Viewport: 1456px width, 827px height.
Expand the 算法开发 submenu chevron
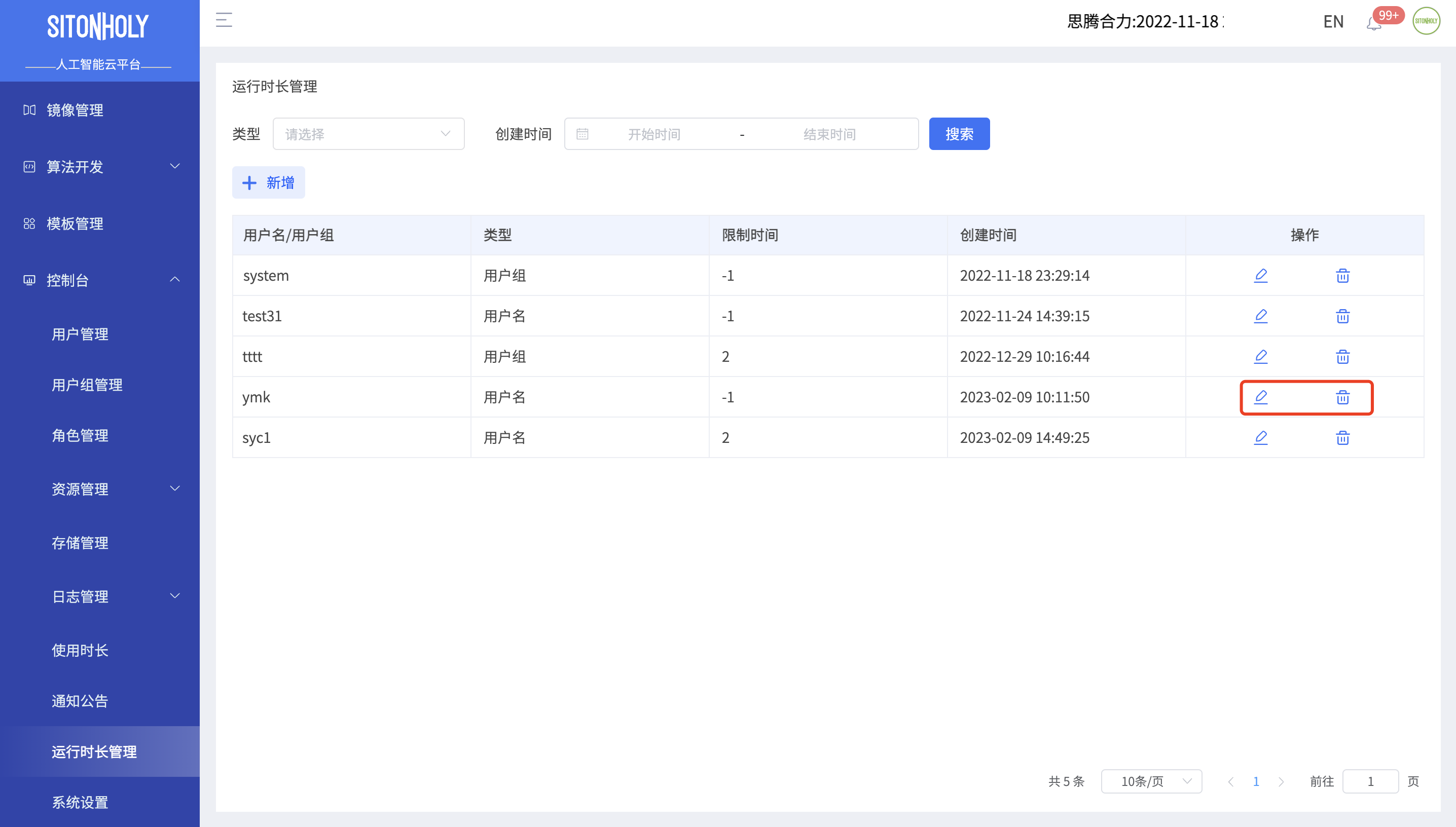click(175, 166)
